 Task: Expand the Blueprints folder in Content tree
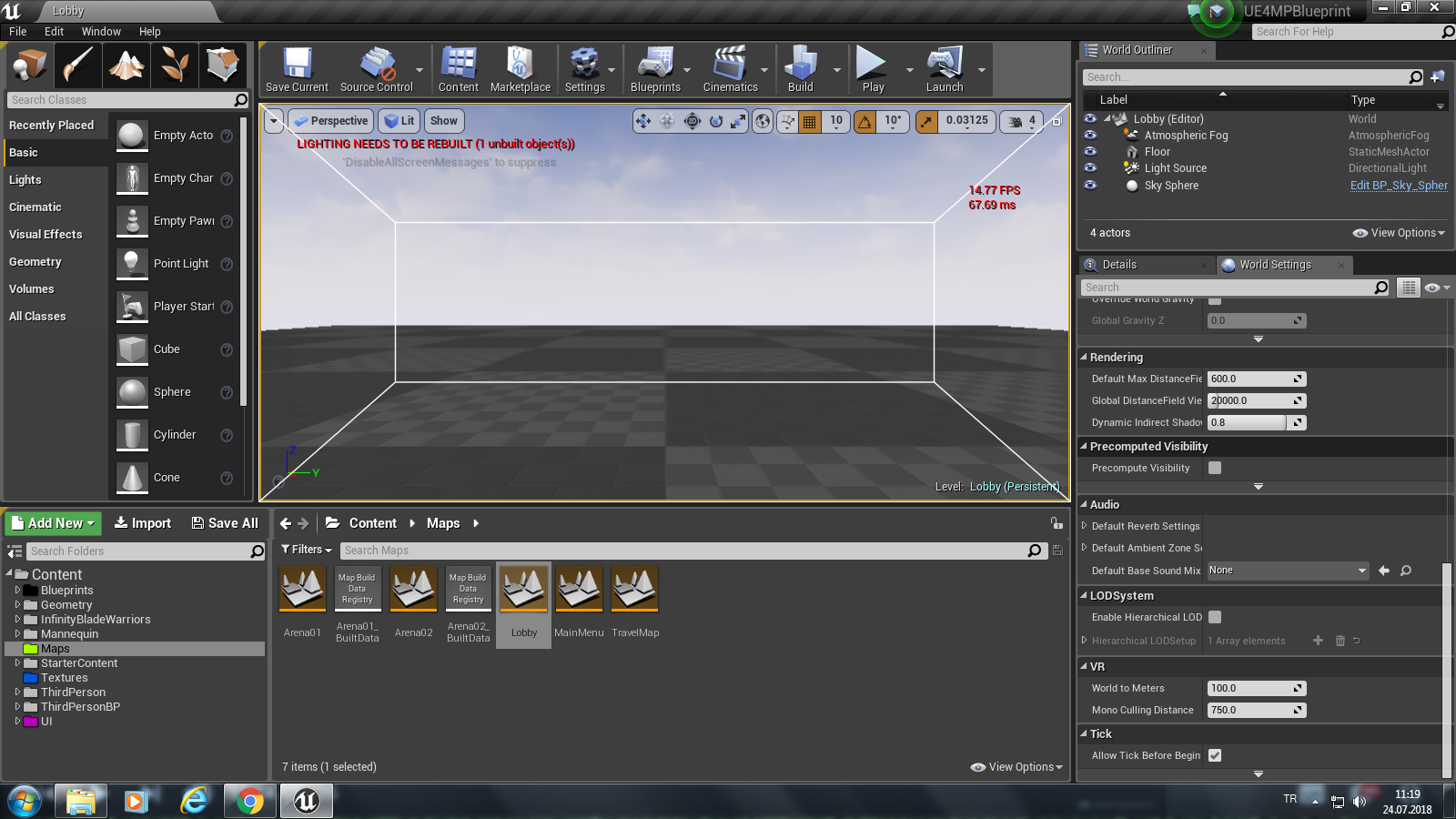click(17, 591)
